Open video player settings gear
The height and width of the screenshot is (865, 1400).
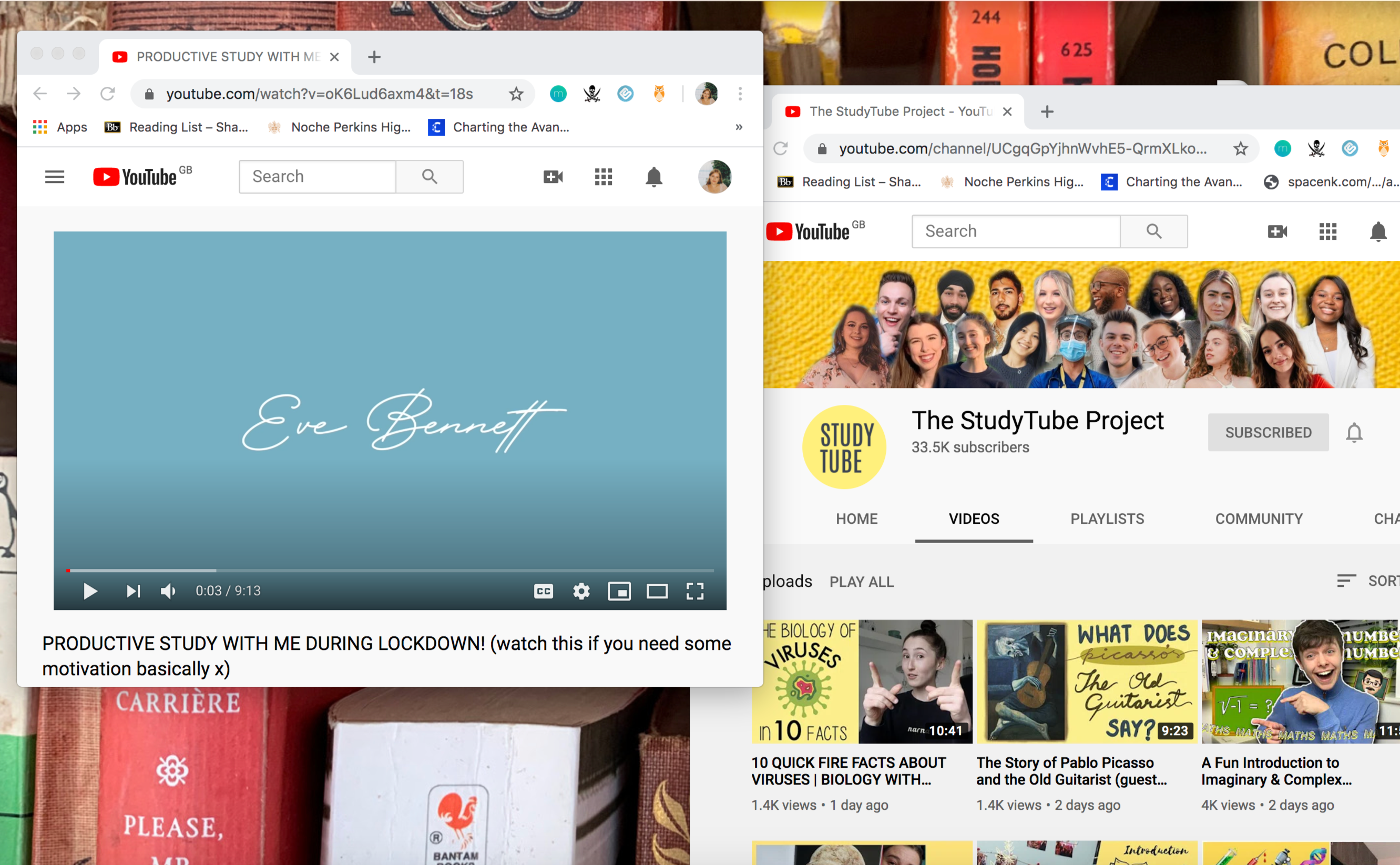pos(581,591)
